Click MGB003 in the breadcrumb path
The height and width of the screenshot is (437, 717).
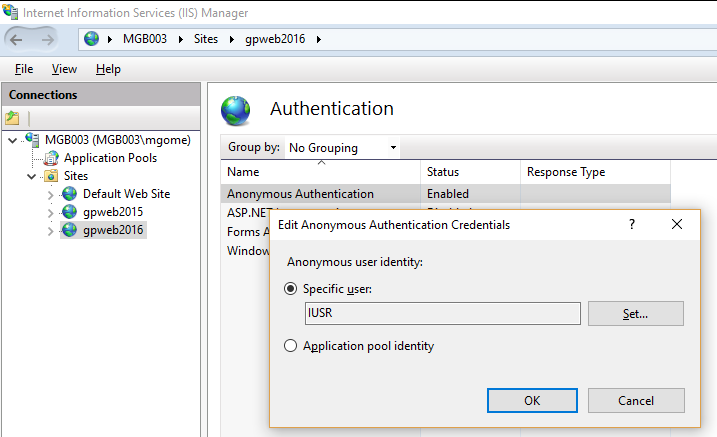[145, 39]
